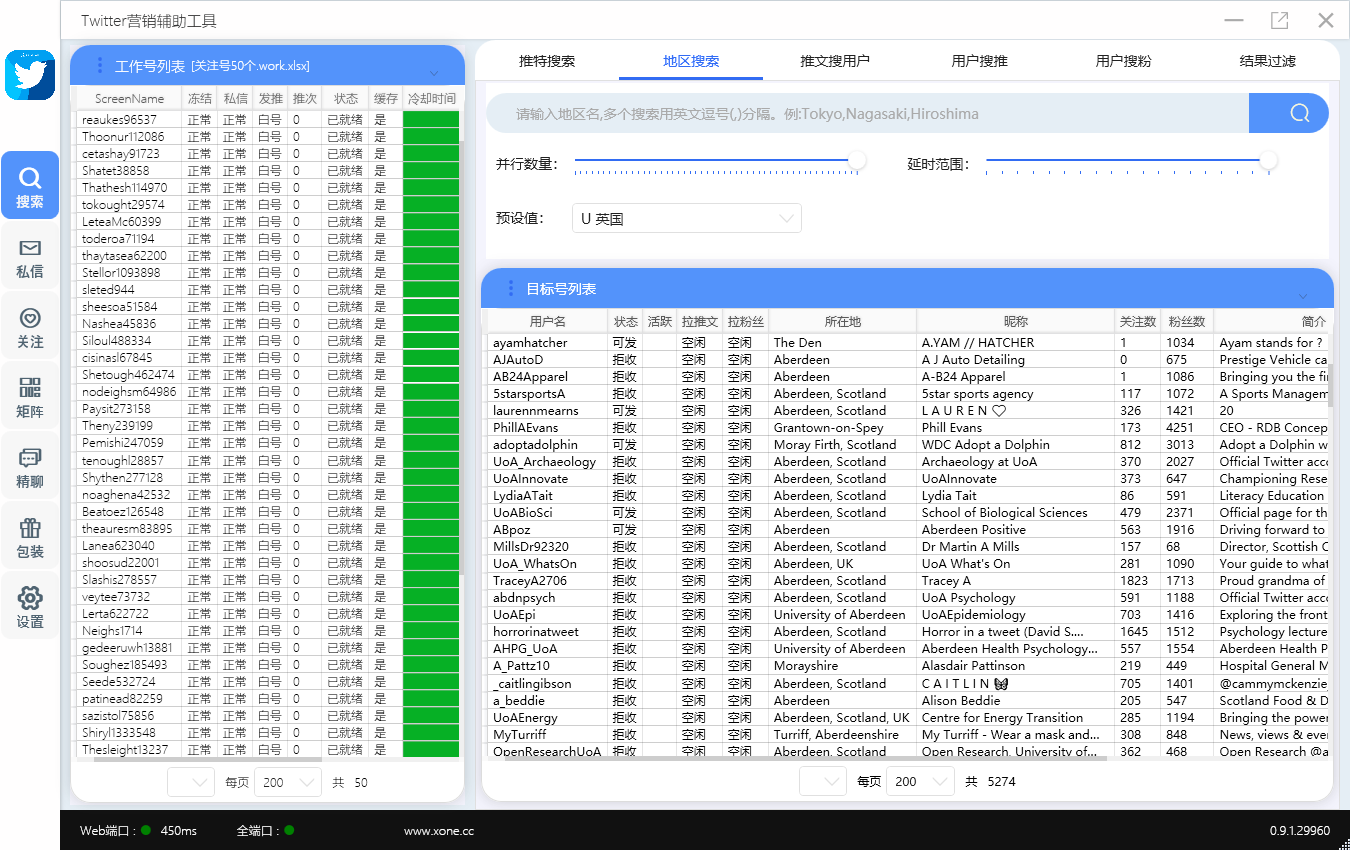Viewport: 1350px width, 850px height.
Task: Click the region name input field
Action: click(868, 113)
